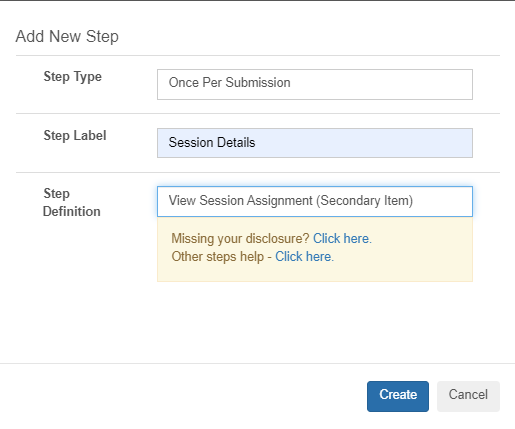Open the Step Definition dropdown
The width and height of the screenshot is (515, 429).
315,201
